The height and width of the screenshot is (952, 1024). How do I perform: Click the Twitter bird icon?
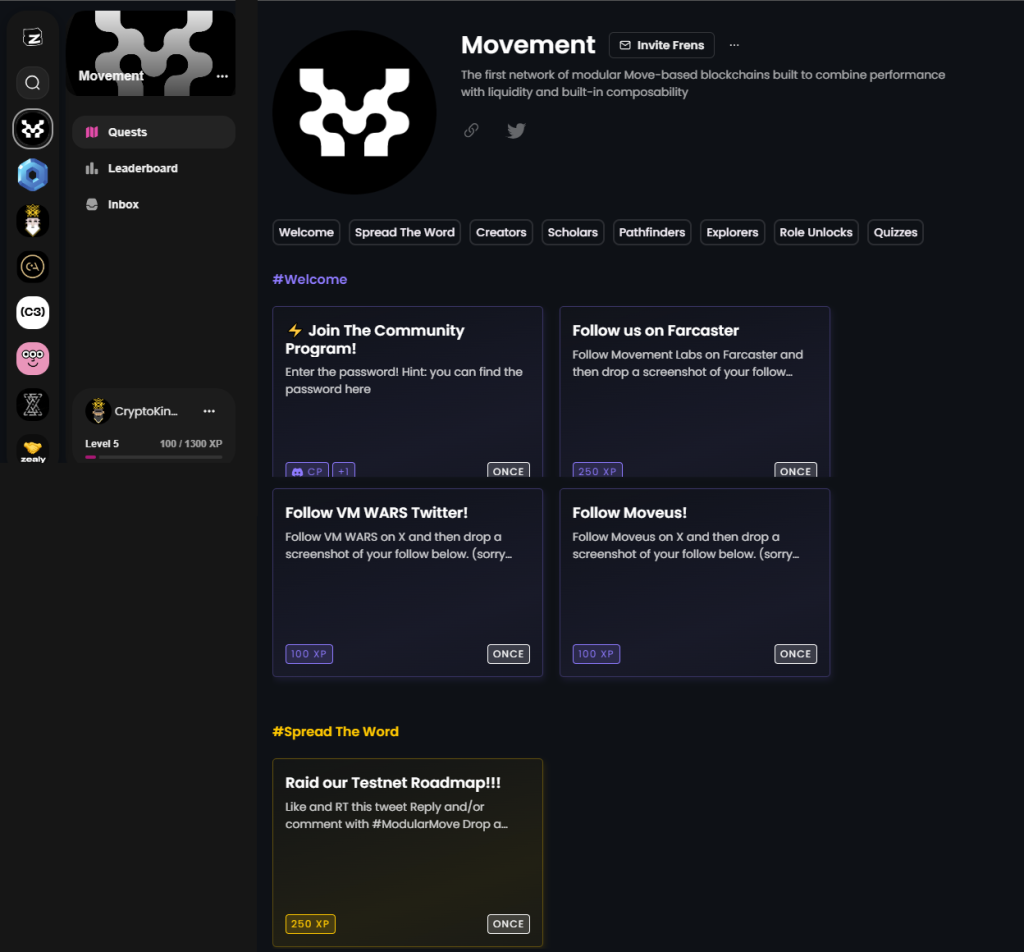(x=515, y=130)
